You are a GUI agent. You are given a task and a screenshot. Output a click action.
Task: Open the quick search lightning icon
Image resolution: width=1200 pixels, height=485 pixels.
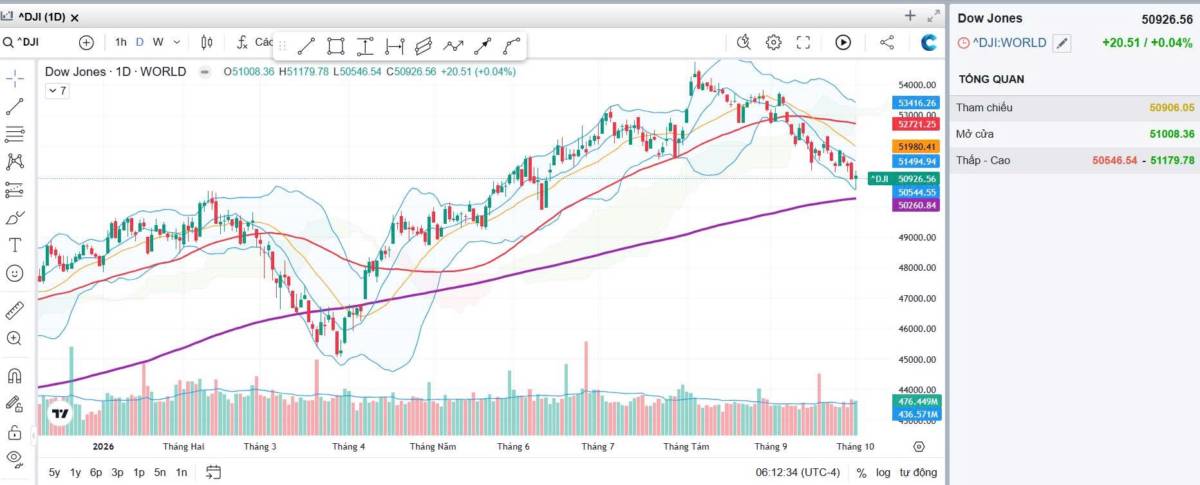743,42
